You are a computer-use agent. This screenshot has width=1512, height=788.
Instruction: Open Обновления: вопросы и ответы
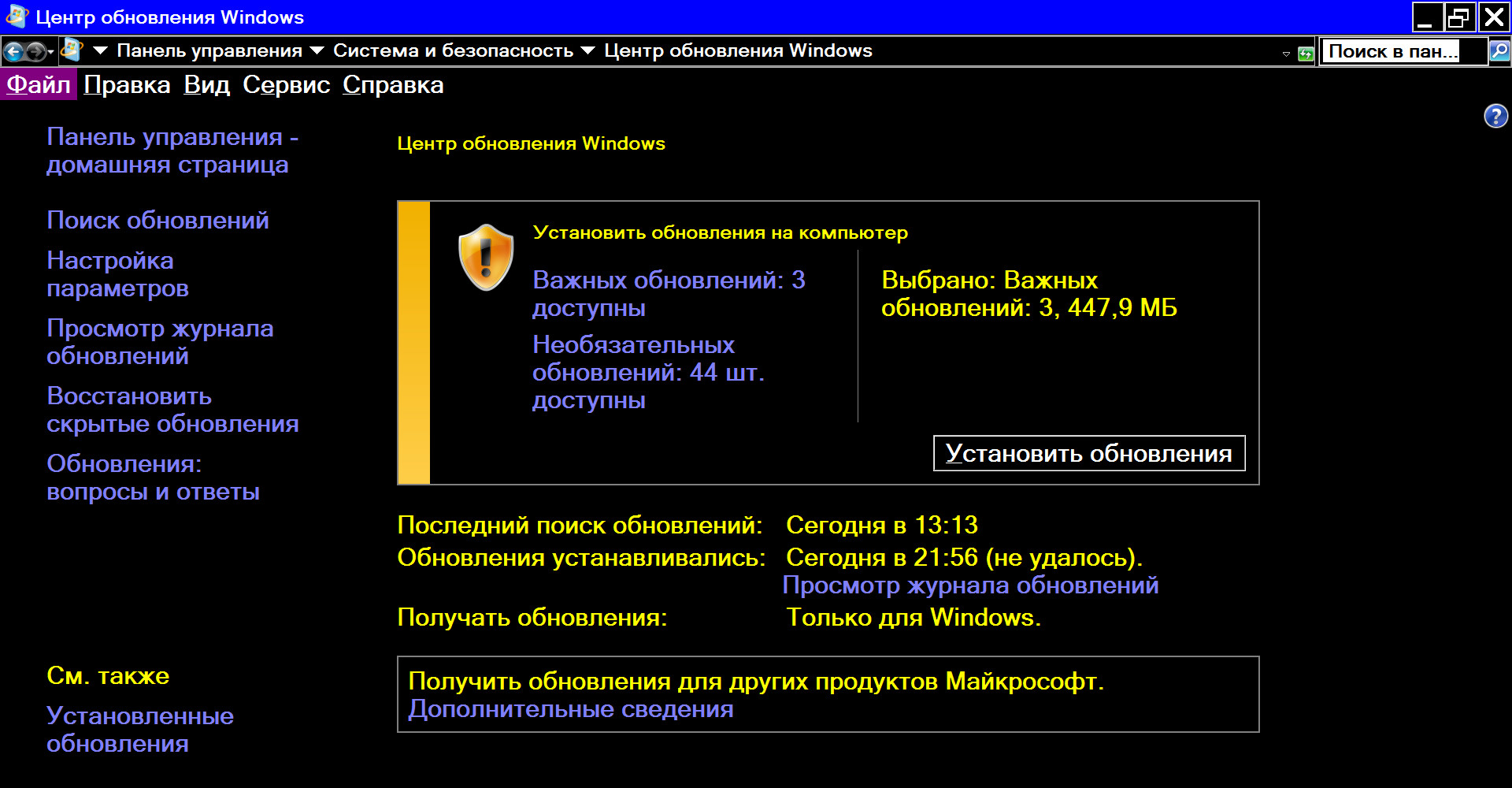153,478
